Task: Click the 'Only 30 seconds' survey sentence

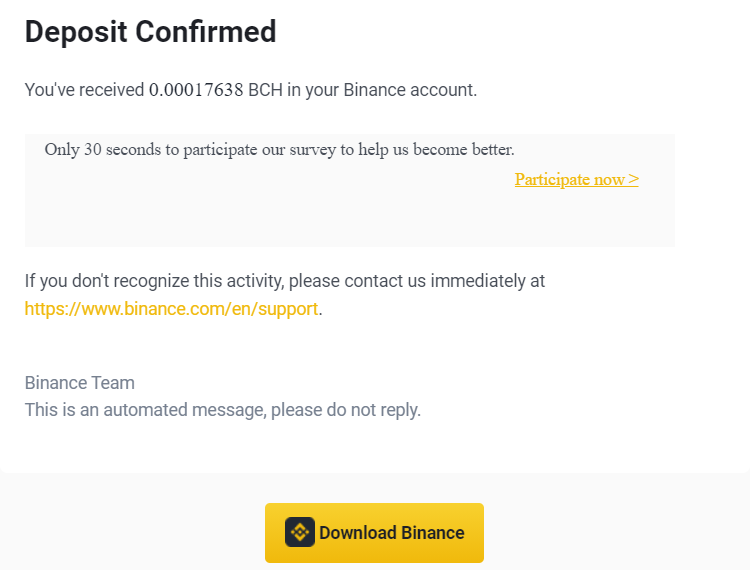Action: tap(279, 150)
